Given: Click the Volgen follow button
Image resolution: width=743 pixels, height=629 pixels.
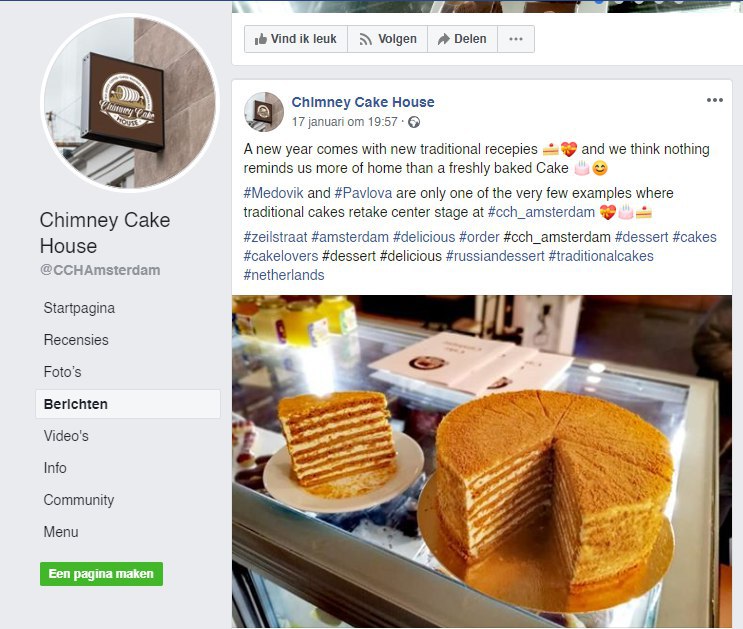Looking at the screenshot, I should 388,39.
